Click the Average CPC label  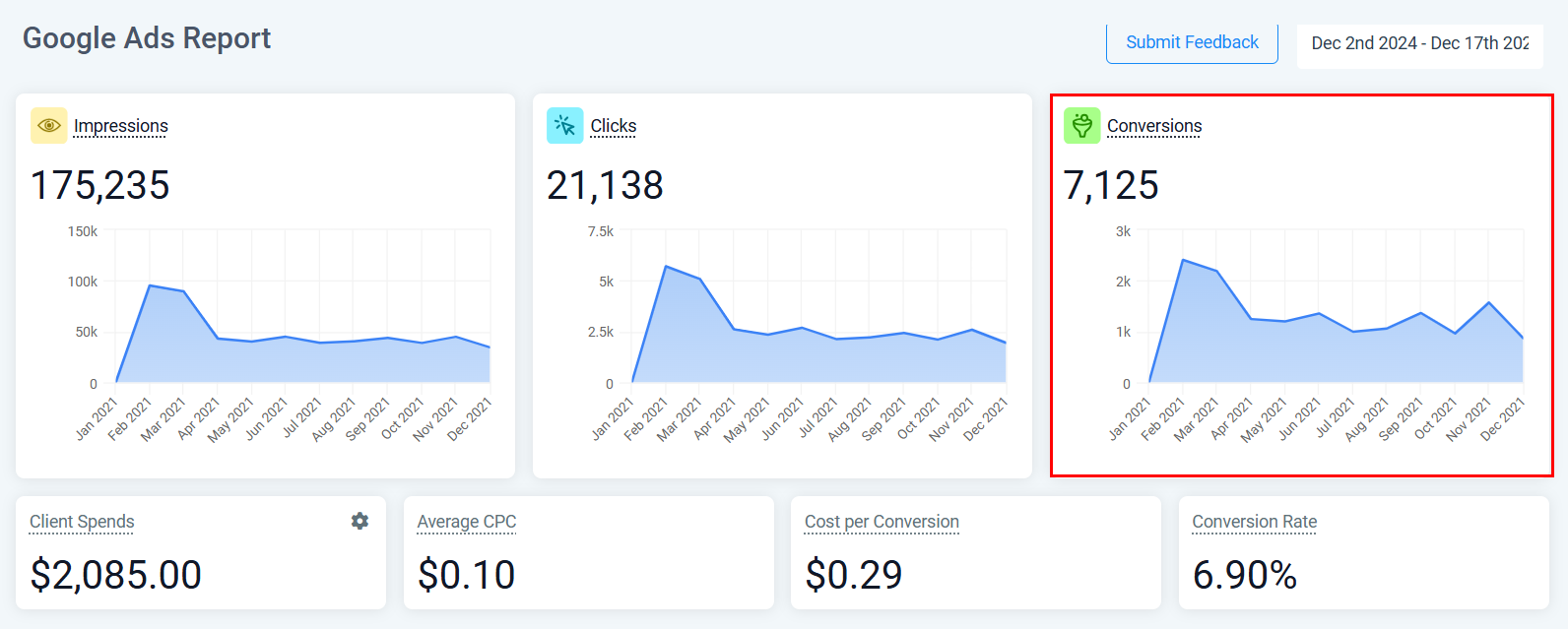click(467, 522)
